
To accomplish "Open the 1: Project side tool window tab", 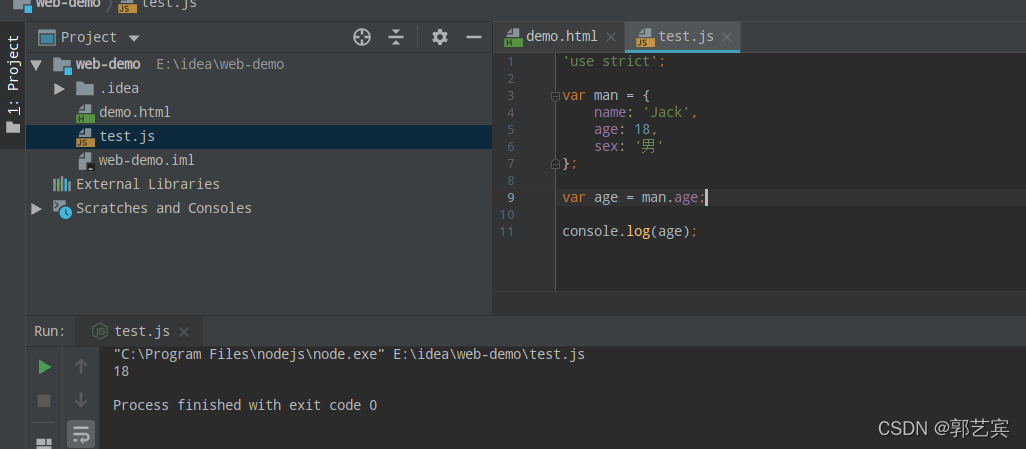I will click(x=13, y=84).
